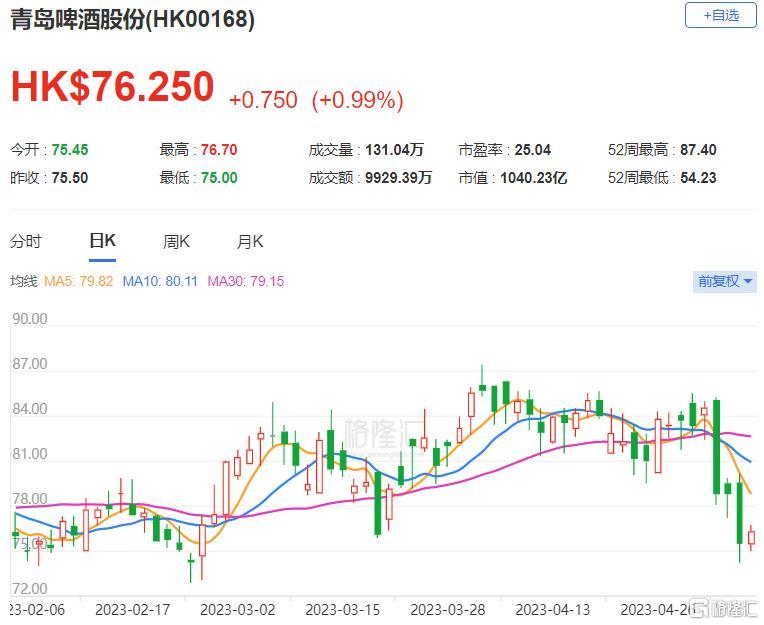764x625 pixels.
Task: Click the 均线 moving average label
Action: click(23, 282)
